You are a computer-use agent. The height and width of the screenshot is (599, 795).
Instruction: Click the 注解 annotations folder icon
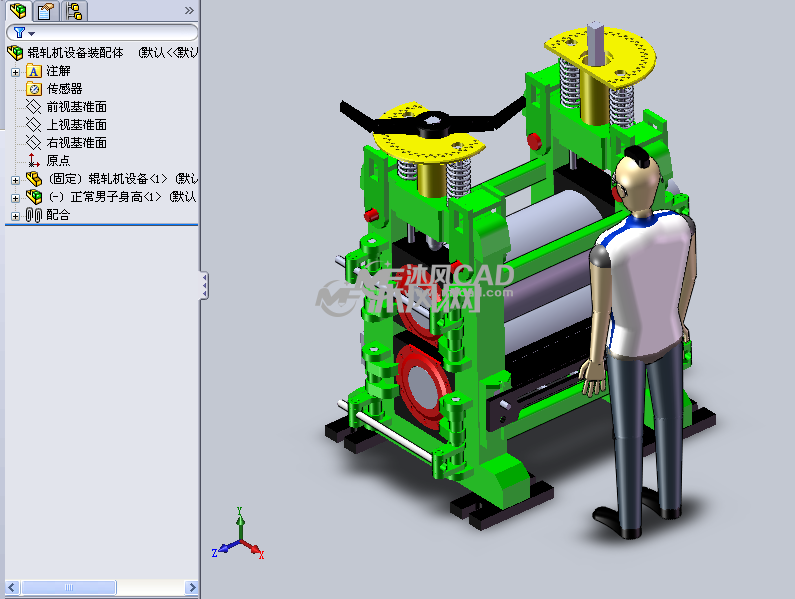point(33,71)
